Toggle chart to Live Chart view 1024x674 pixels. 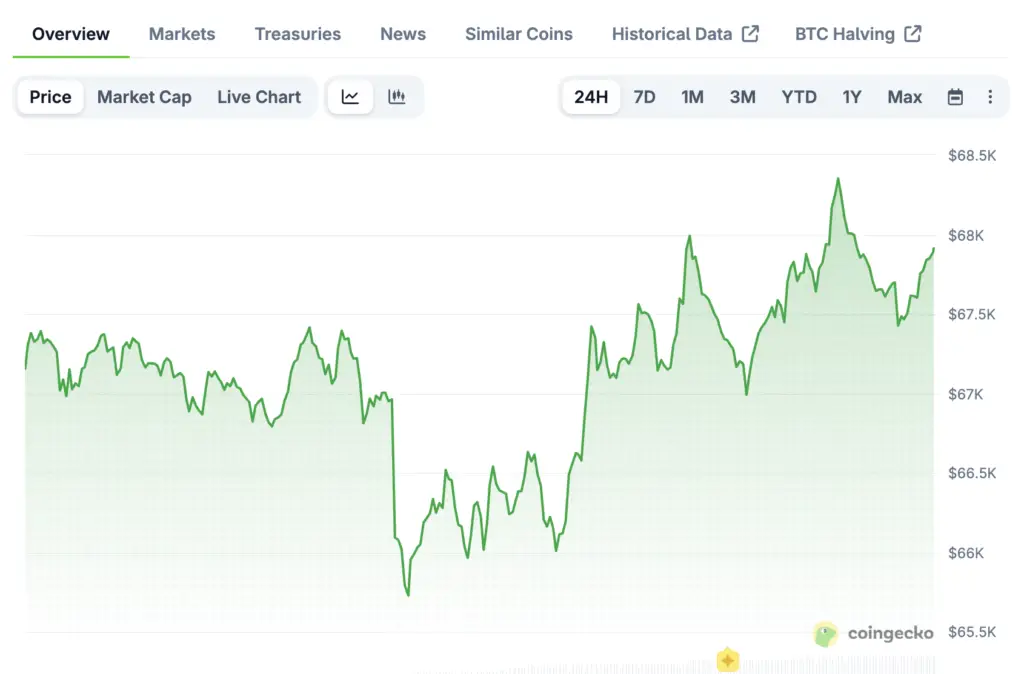pos(259,97)
